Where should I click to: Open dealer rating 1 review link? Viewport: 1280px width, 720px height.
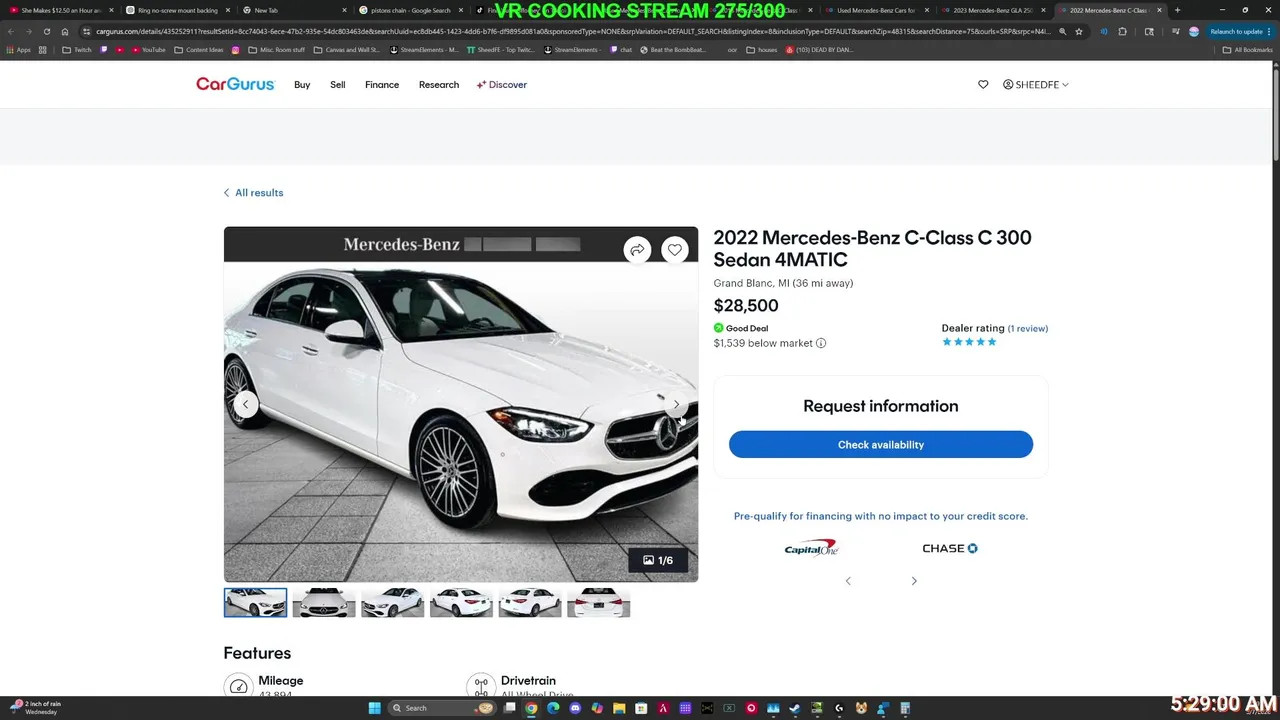1028,328
